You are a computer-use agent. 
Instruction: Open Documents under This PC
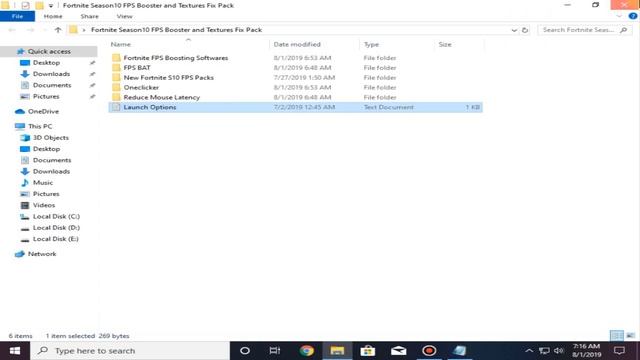pos(52,160)
